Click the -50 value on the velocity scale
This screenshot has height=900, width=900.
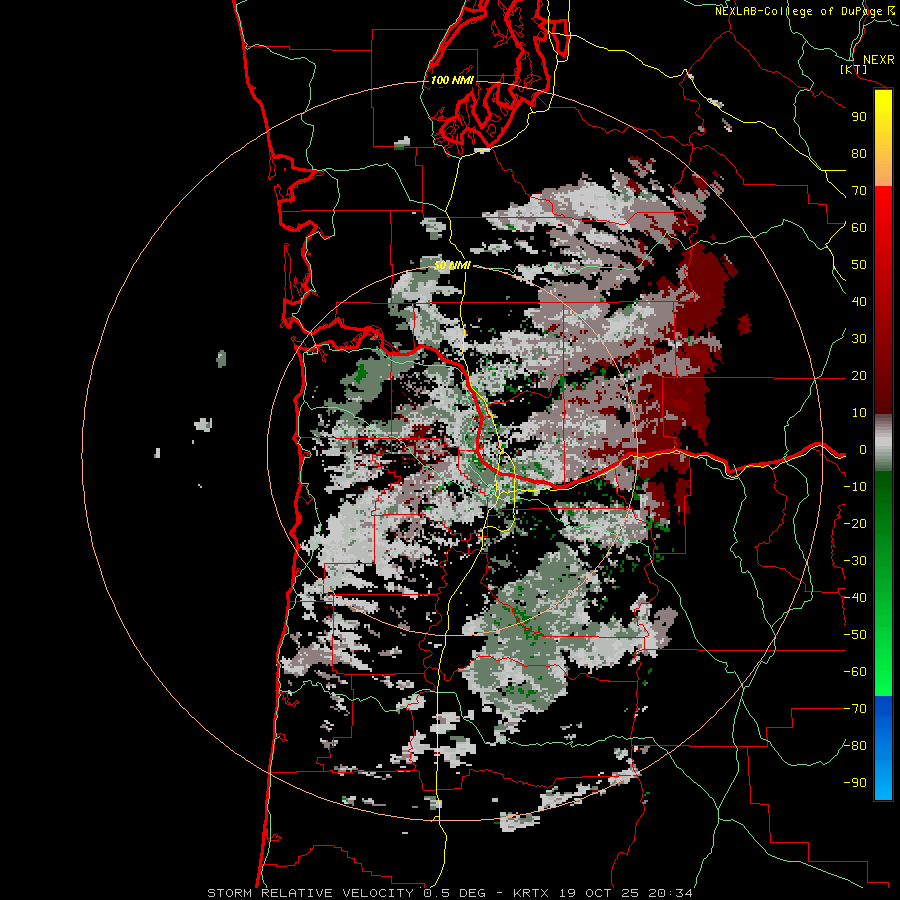click(x=855, y=635)
